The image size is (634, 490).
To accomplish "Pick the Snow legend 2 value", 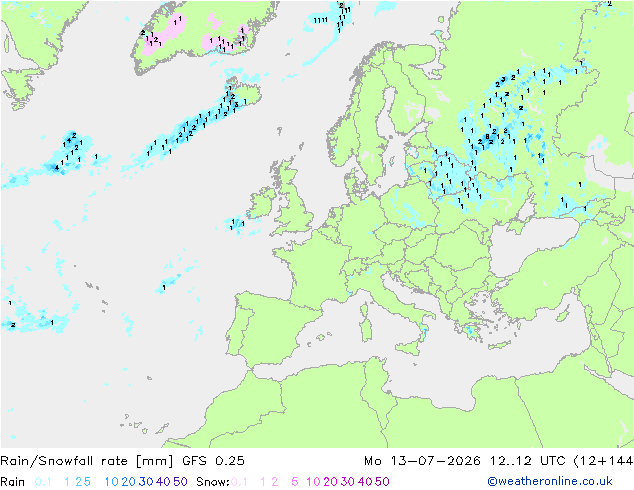I will pos(275,482).
